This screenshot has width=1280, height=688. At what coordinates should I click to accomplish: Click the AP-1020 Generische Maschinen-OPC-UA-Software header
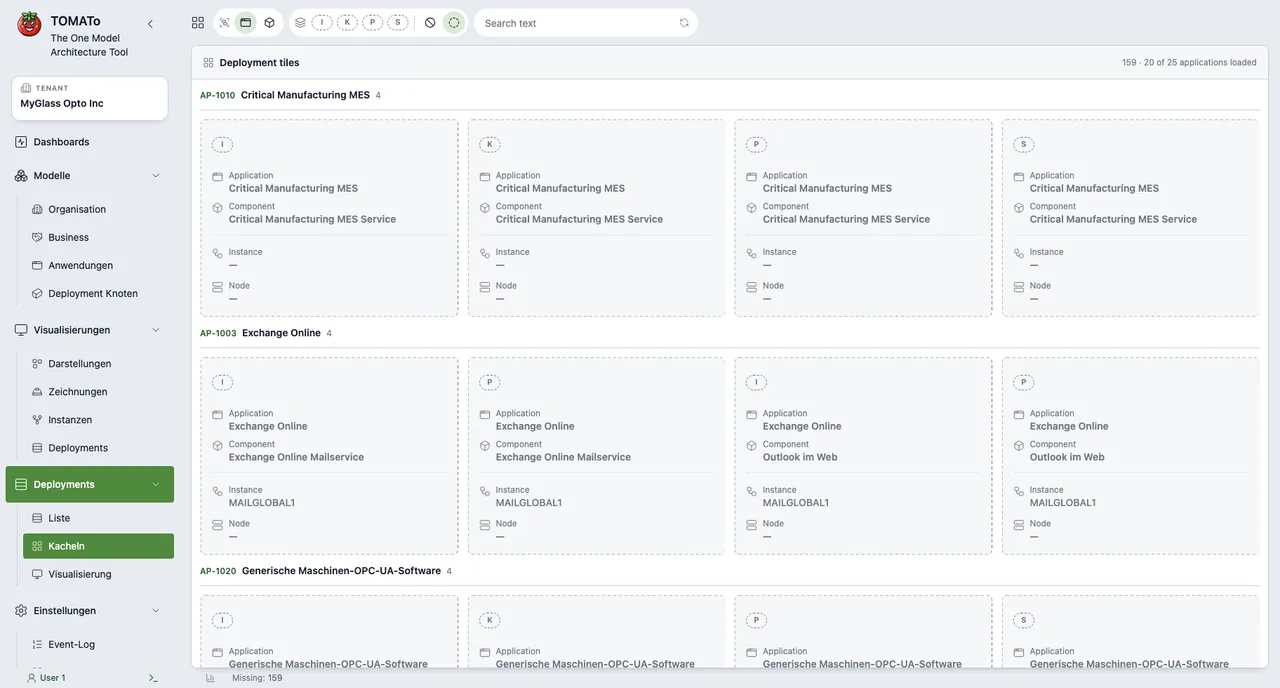pos(326,571)
